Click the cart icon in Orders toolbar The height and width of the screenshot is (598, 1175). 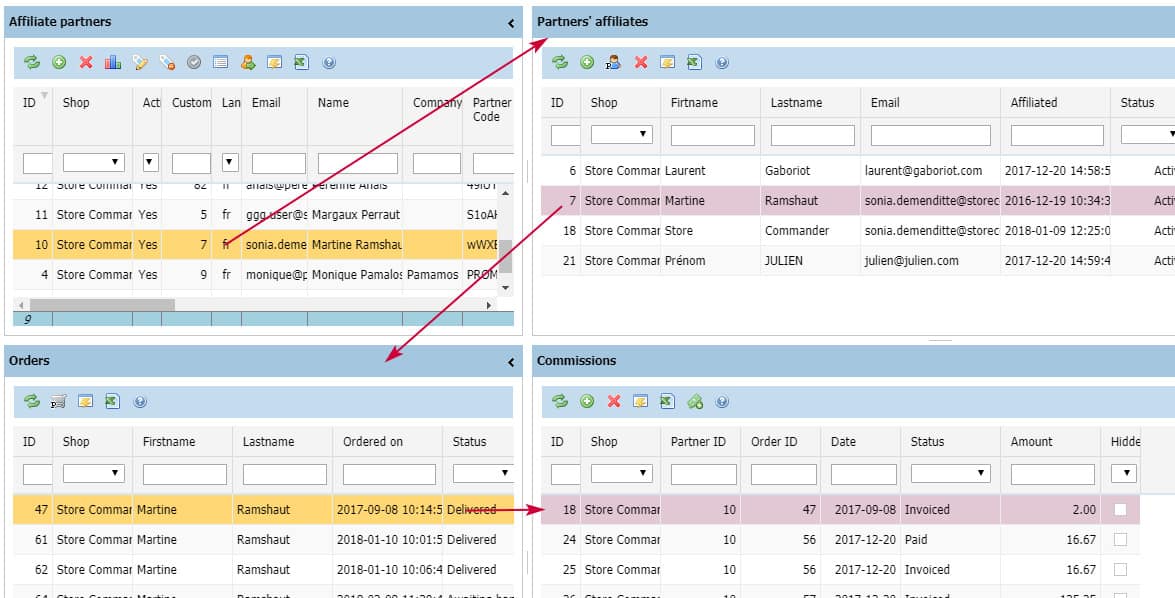tap(59, 402)
